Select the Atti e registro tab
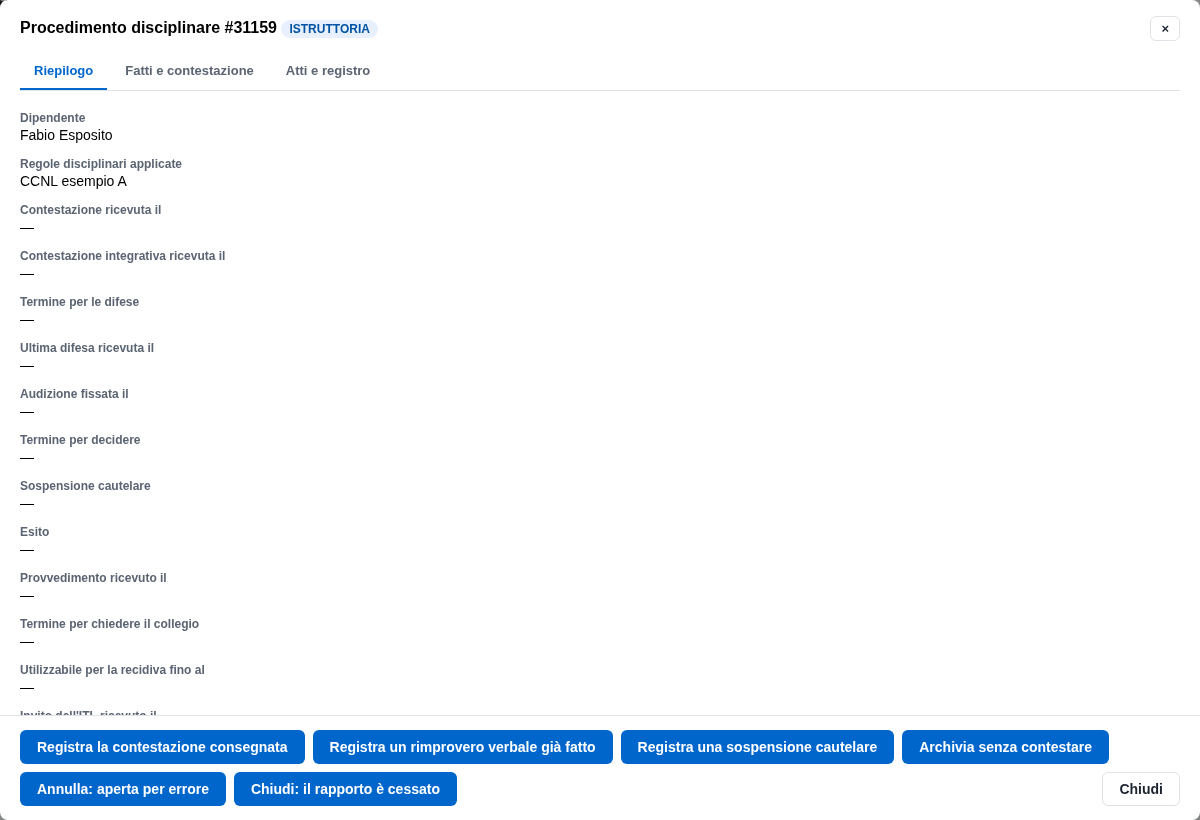The width and height of the screenshot is (1200, 820). pos(328,71)
